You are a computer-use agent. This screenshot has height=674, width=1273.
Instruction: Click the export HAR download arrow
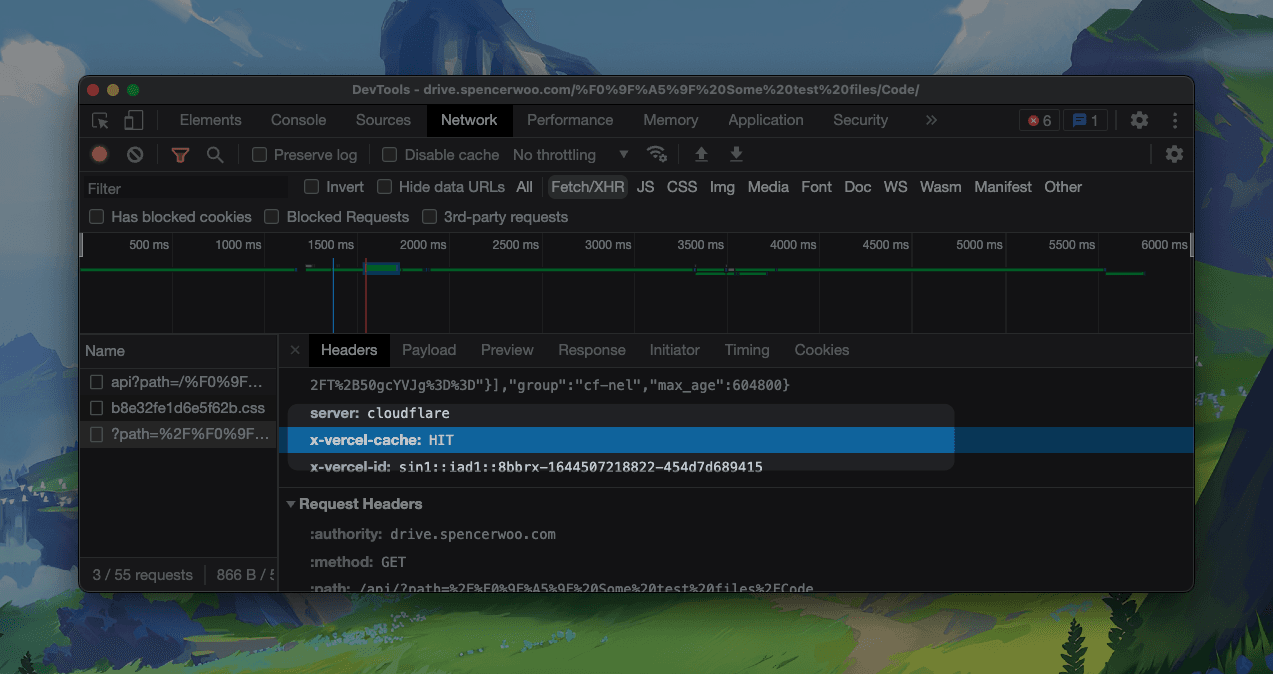click(736, 154)
